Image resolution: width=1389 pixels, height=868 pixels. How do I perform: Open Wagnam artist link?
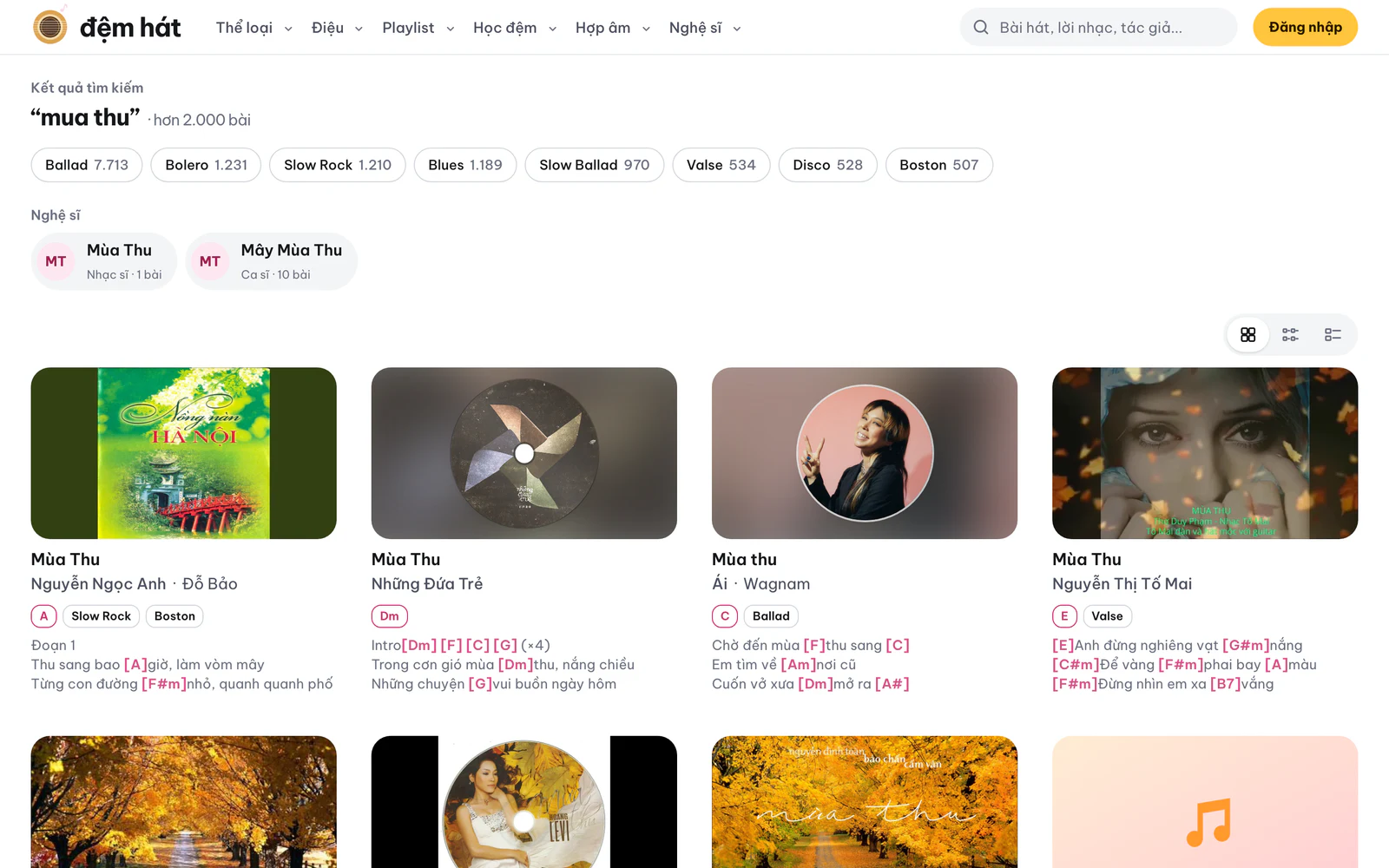[x=777, y=584]
